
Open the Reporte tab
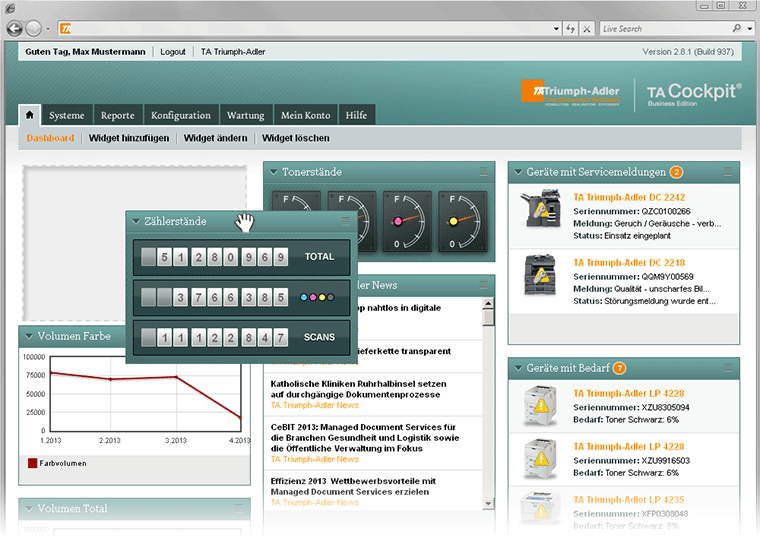click(118, 115)
